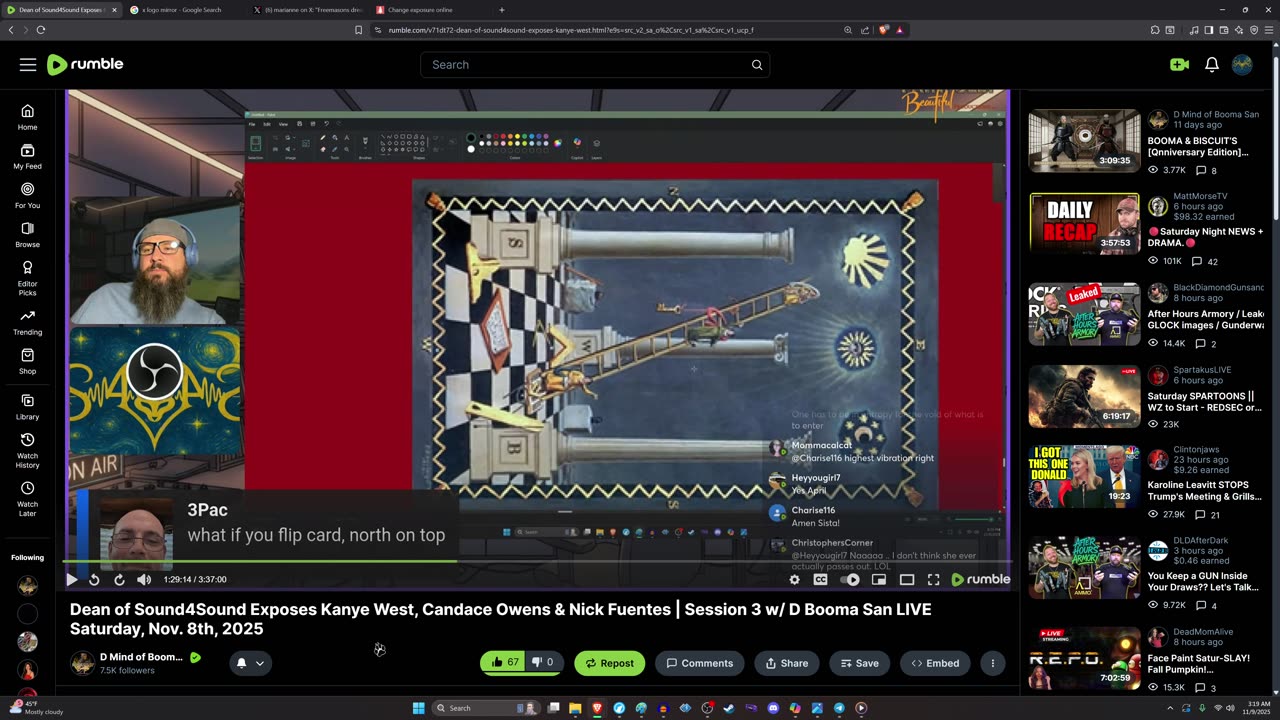Screen dimensions: 1280x720
Task: Bookmark this page
Action: (358, 30)
